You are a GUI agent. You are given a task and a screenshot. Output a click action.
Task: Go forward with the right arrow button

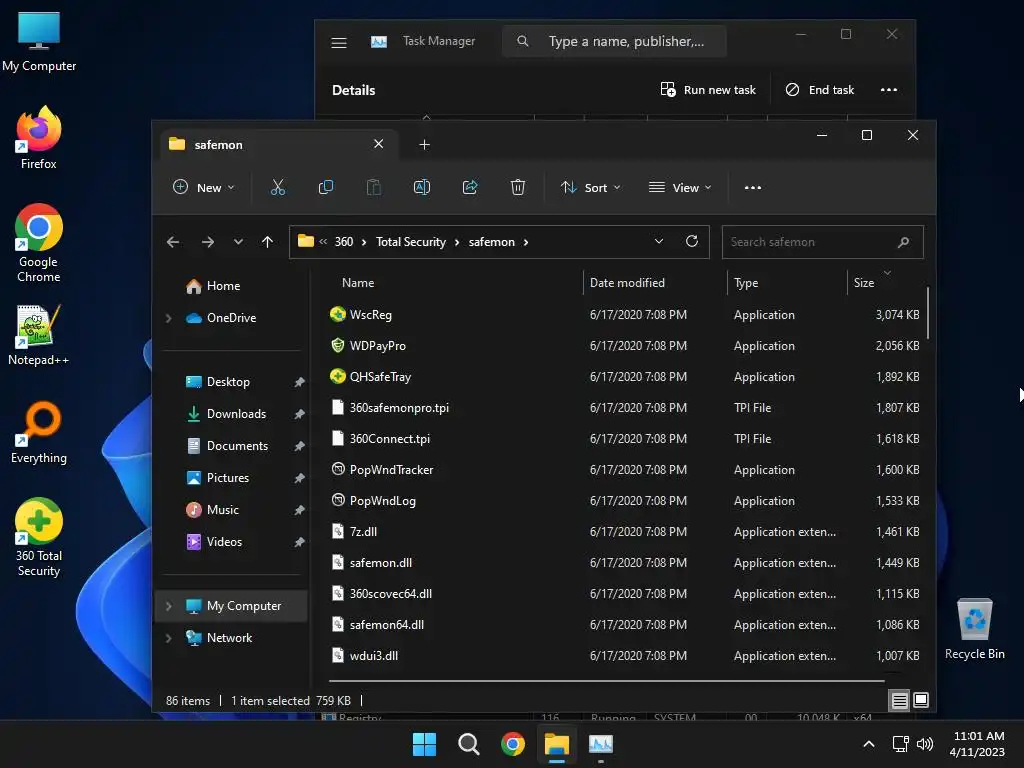pyautogui.click(x=208, y=242)
